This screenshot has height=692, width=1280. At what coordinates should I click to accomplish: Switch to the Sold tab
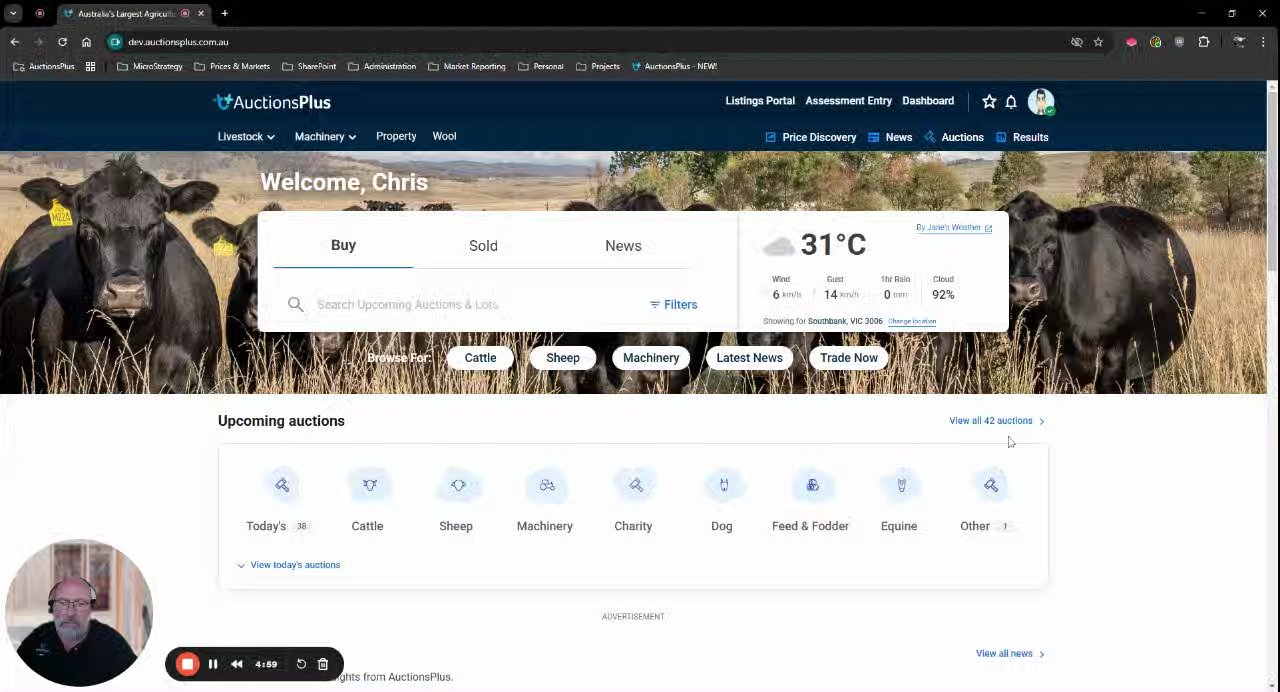[483, 245]
